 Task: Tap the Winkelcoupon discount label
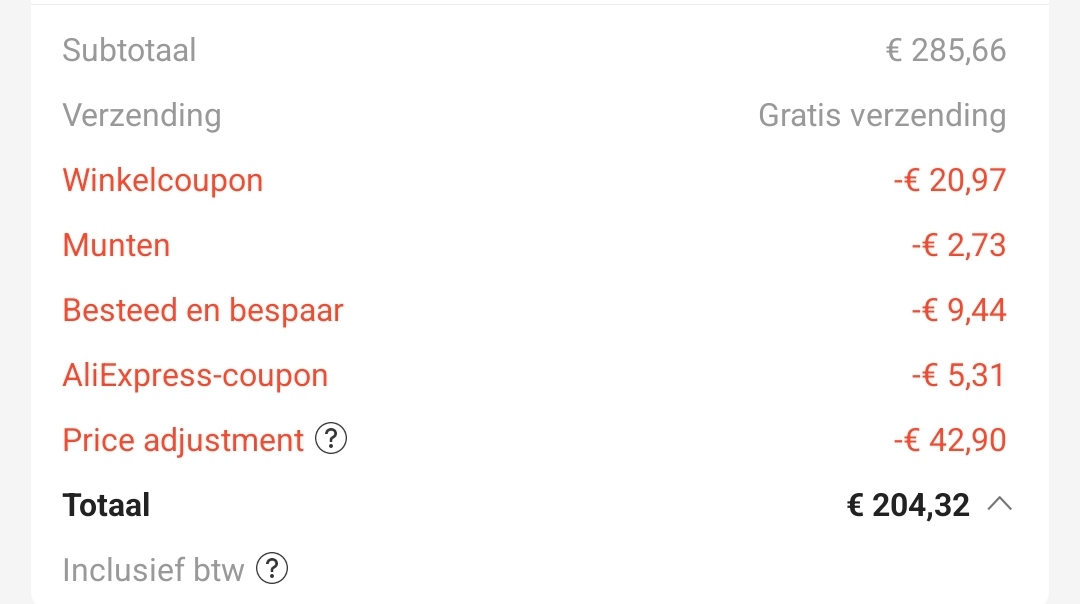[x=163, y=180]
